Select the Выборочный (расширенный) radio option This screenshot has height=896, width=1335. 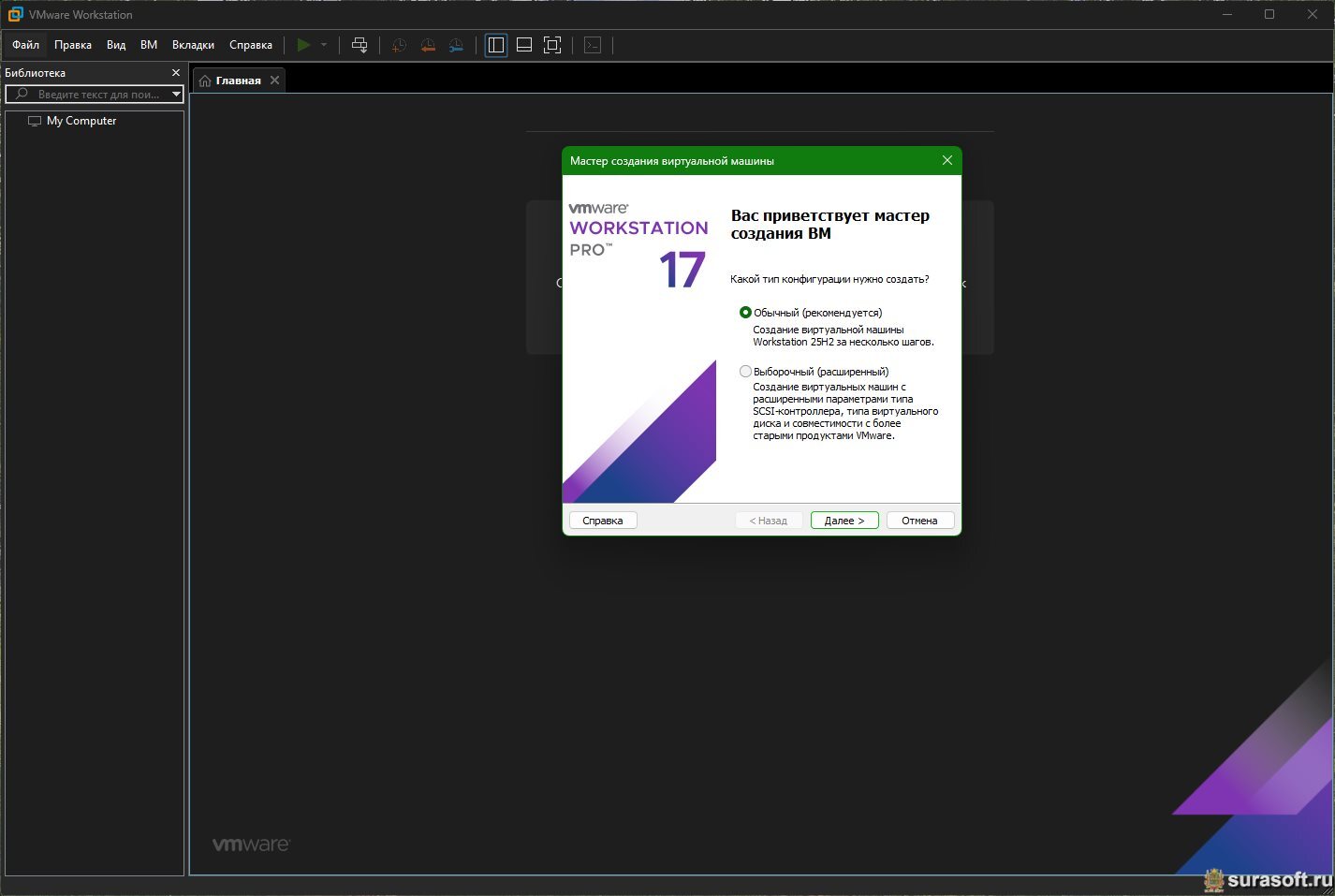pos(745,372)
